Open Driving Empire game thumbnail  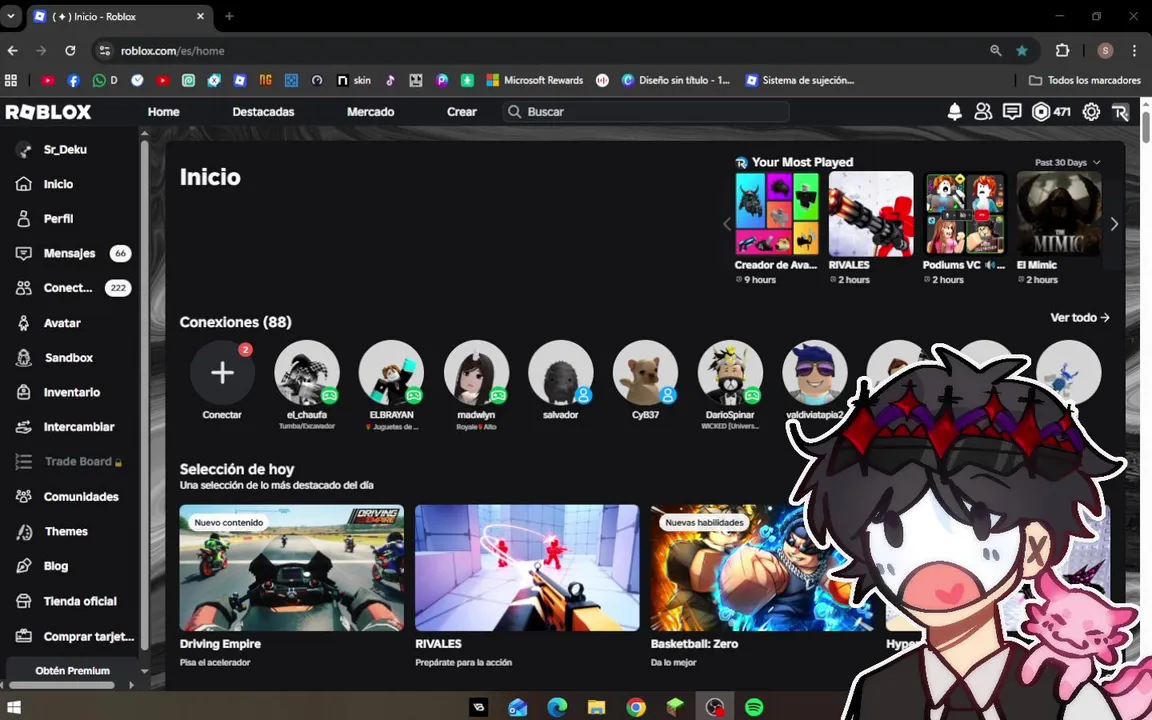point(292,567)
